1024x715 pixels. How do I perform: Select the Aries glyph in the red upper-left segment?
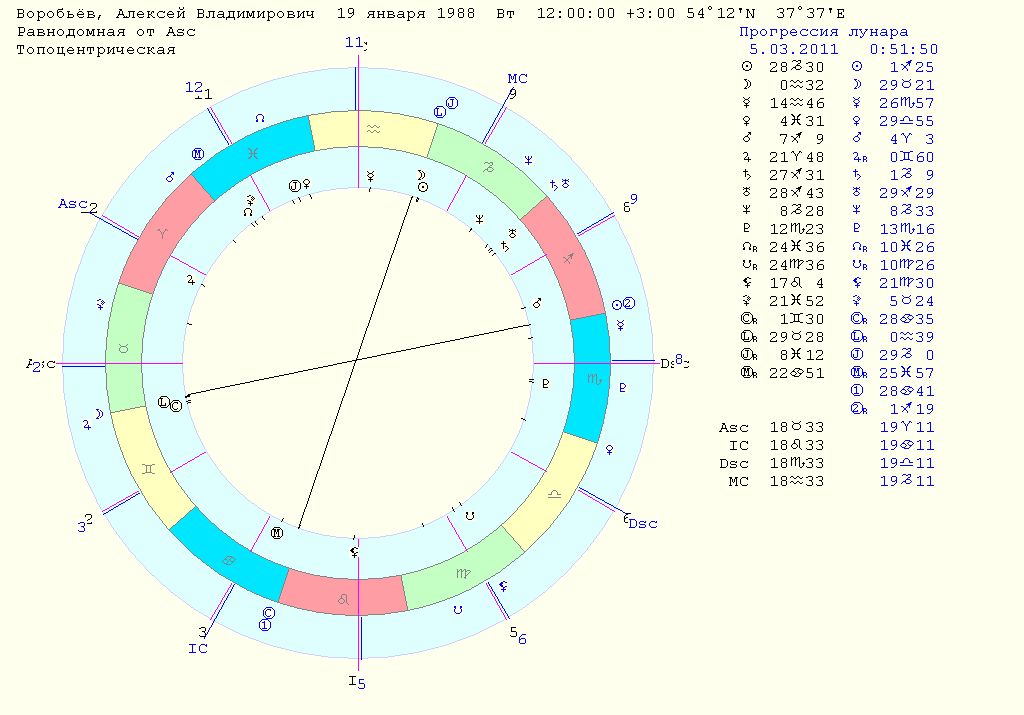(x=162, y=233)
